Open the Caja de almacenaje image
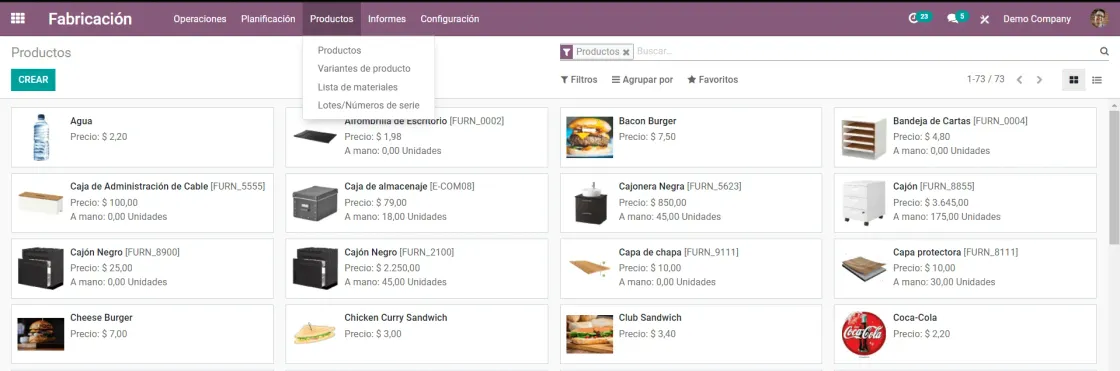This screenshot has height=371, width=1120. click(315, 203)
